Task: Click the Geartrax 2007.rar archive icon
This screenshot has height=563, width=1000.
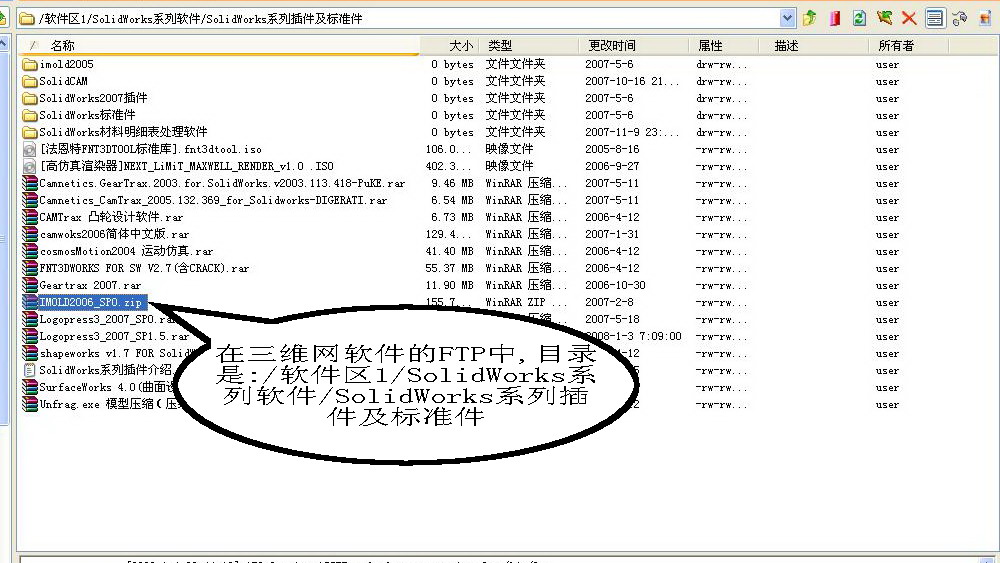Action: [x=29, y=286]
